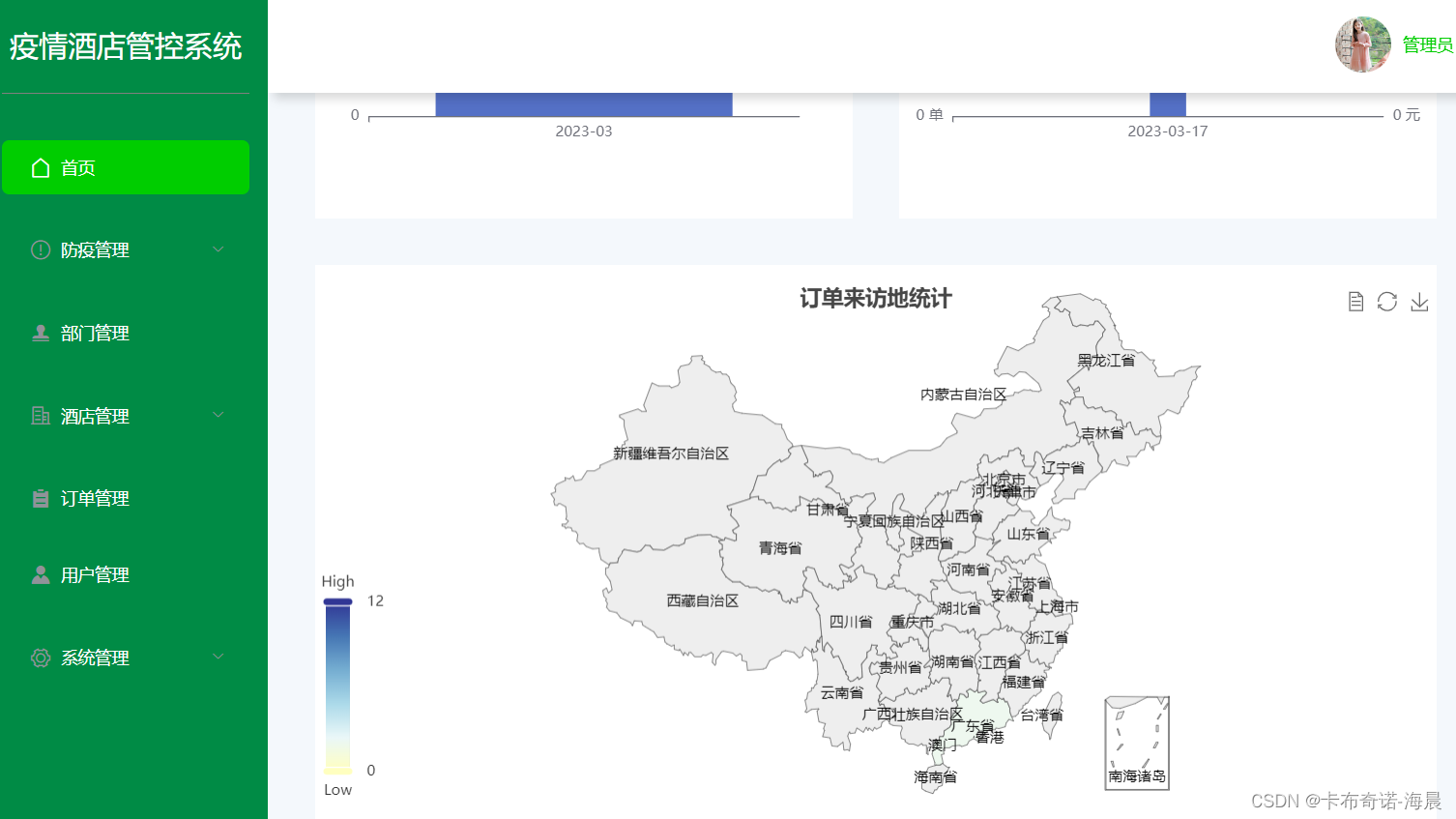Expand the 酒店管理 submenu chevron
1456x819 pixels.
[218, 416]
